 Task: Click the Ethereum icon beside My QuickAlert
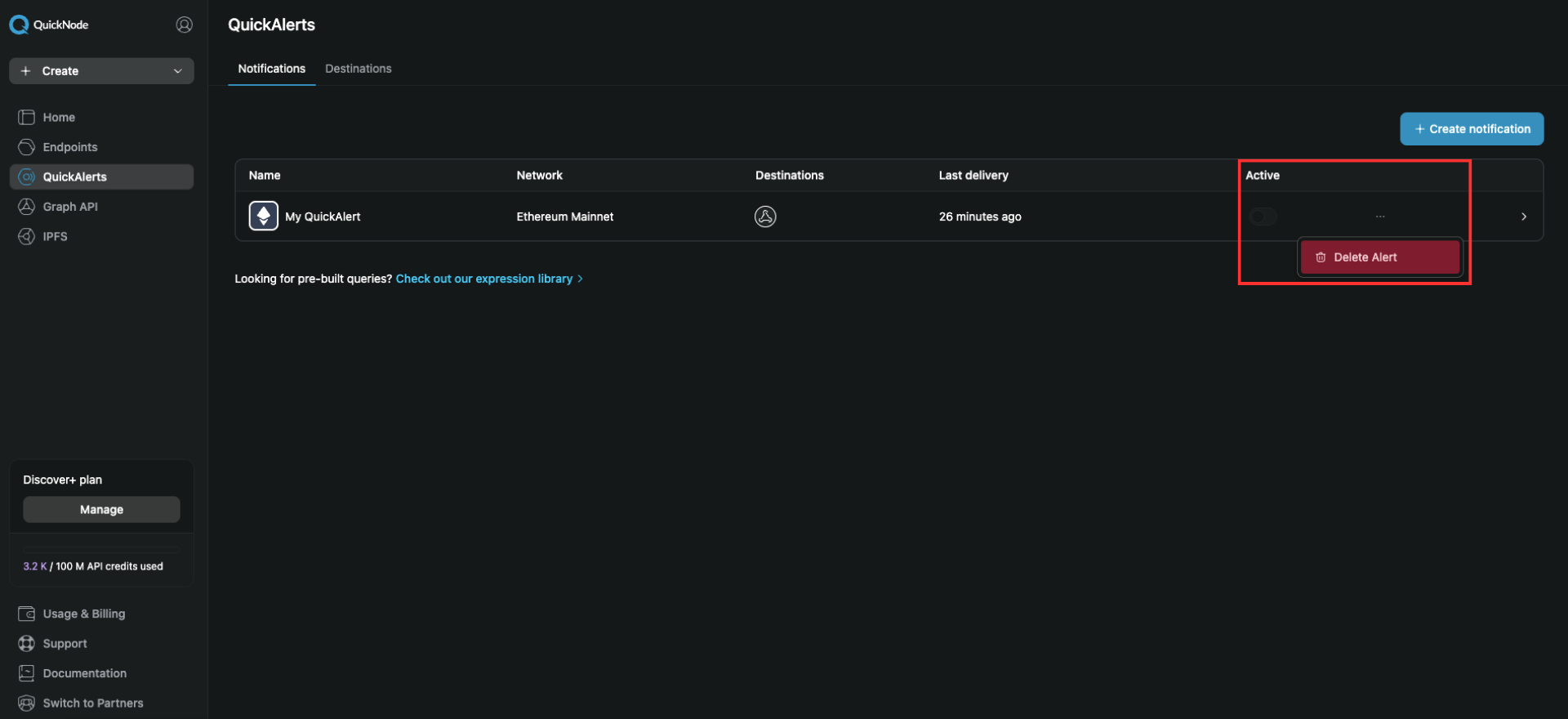[264, 217]
